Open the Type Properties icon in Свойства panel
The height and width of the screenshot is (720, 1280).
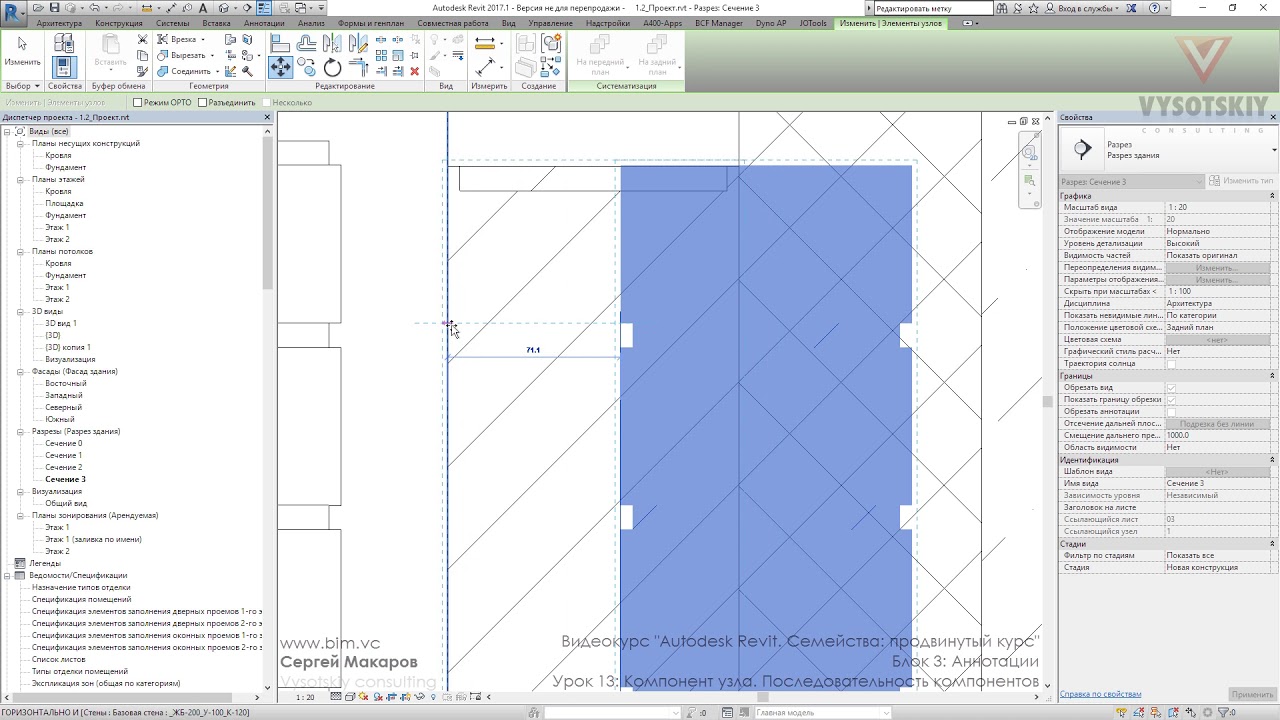pos(64,43)
